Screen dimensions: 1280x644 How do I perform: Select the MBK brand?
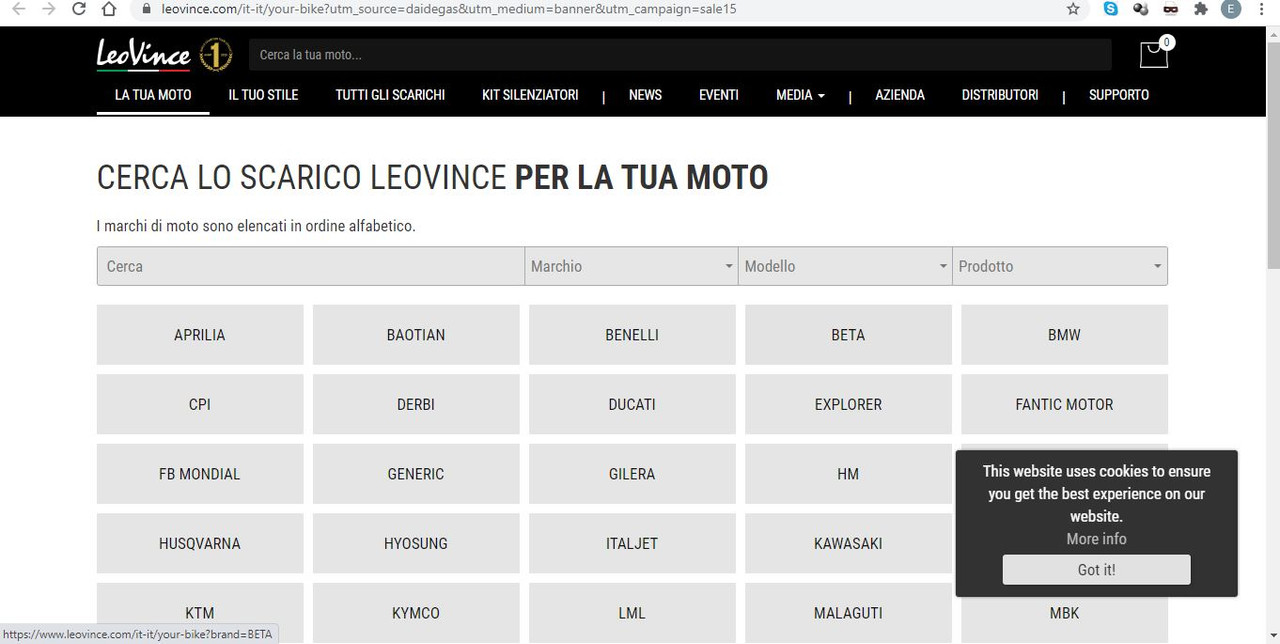(1064, 613)
